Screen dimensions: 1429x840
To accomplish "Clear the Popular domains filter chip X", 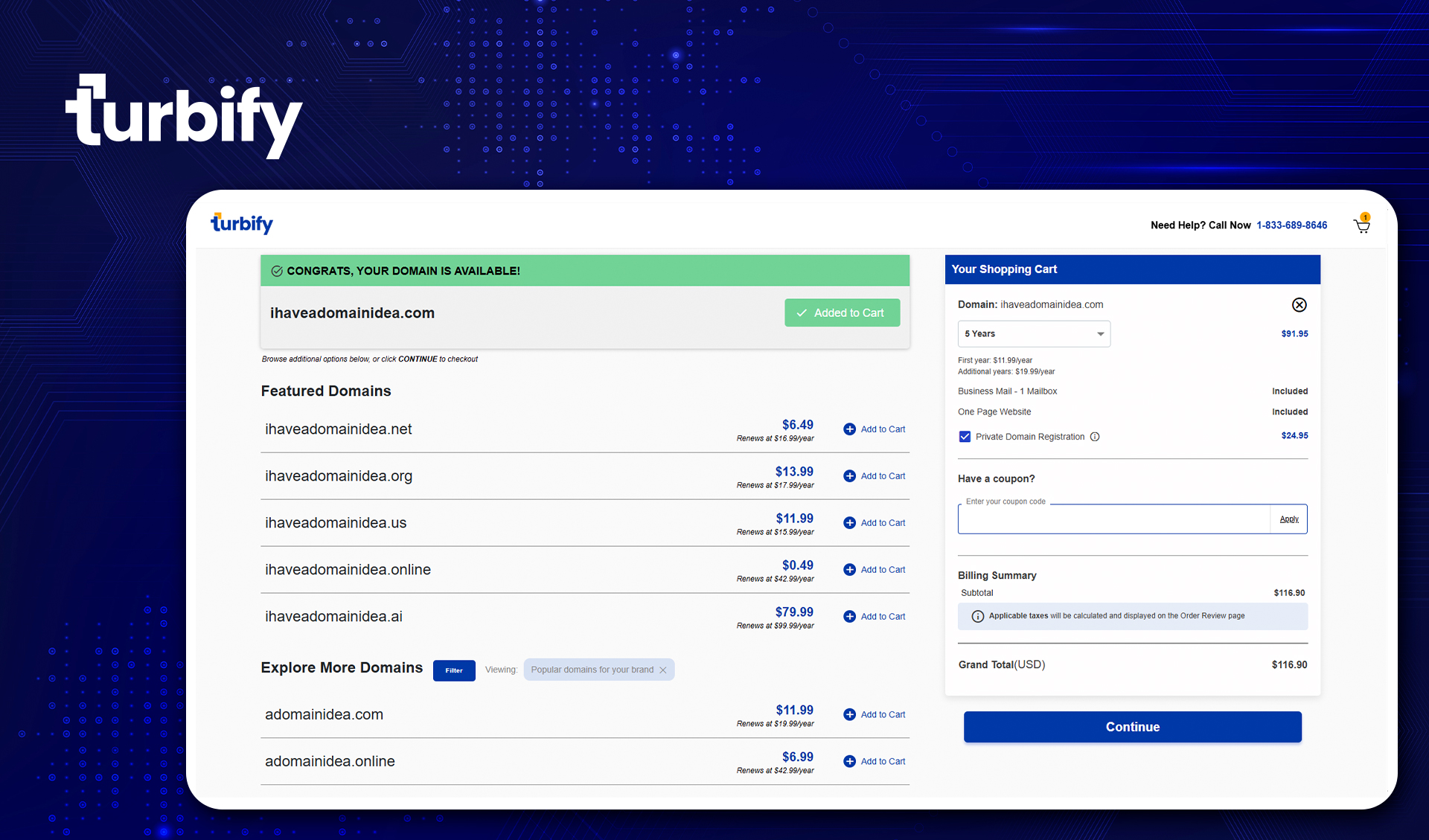I will click(x=663, y=670).
